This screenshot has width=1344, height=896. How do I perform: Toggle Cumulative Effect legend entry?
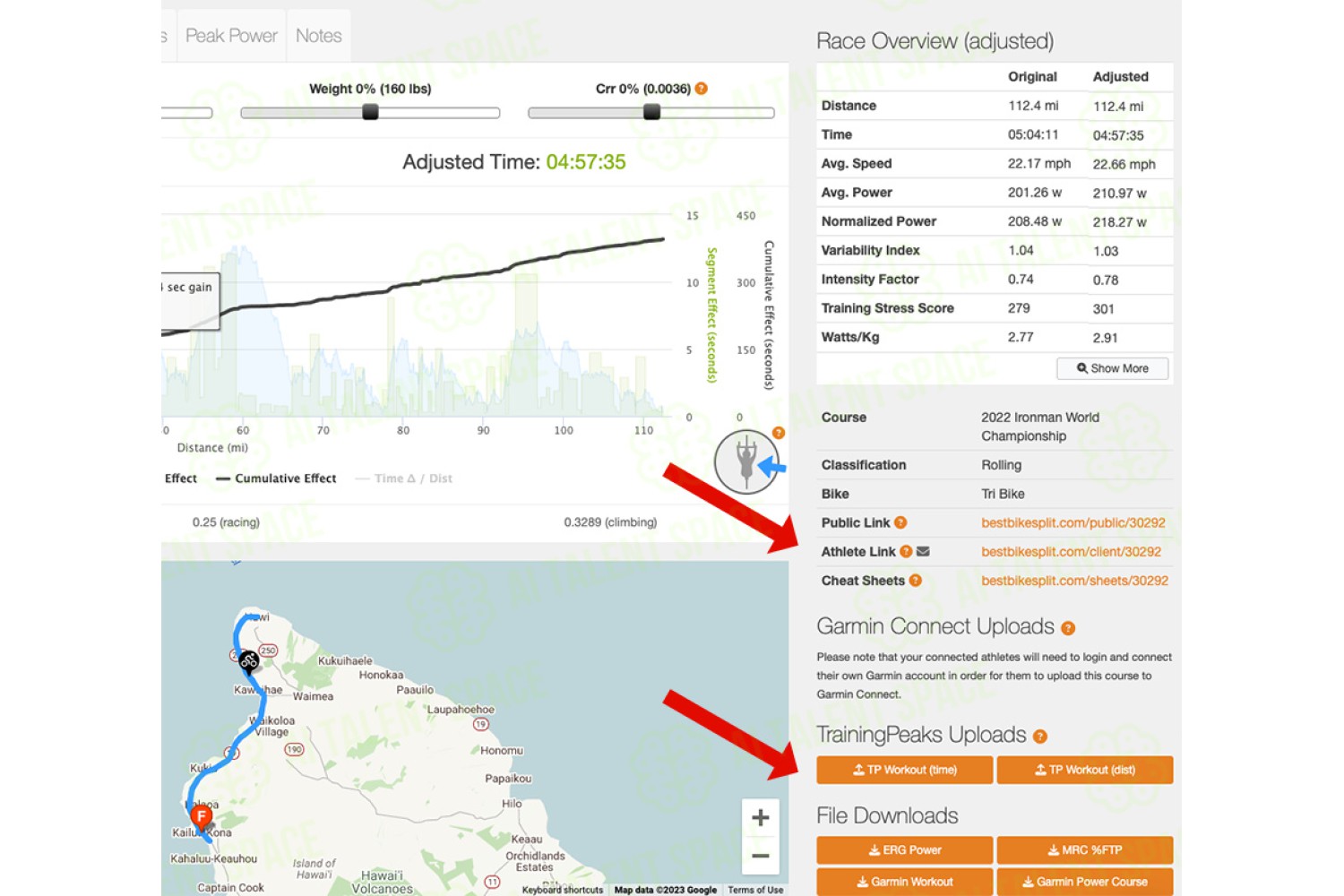pyautogui.click(x=276, y=478)
